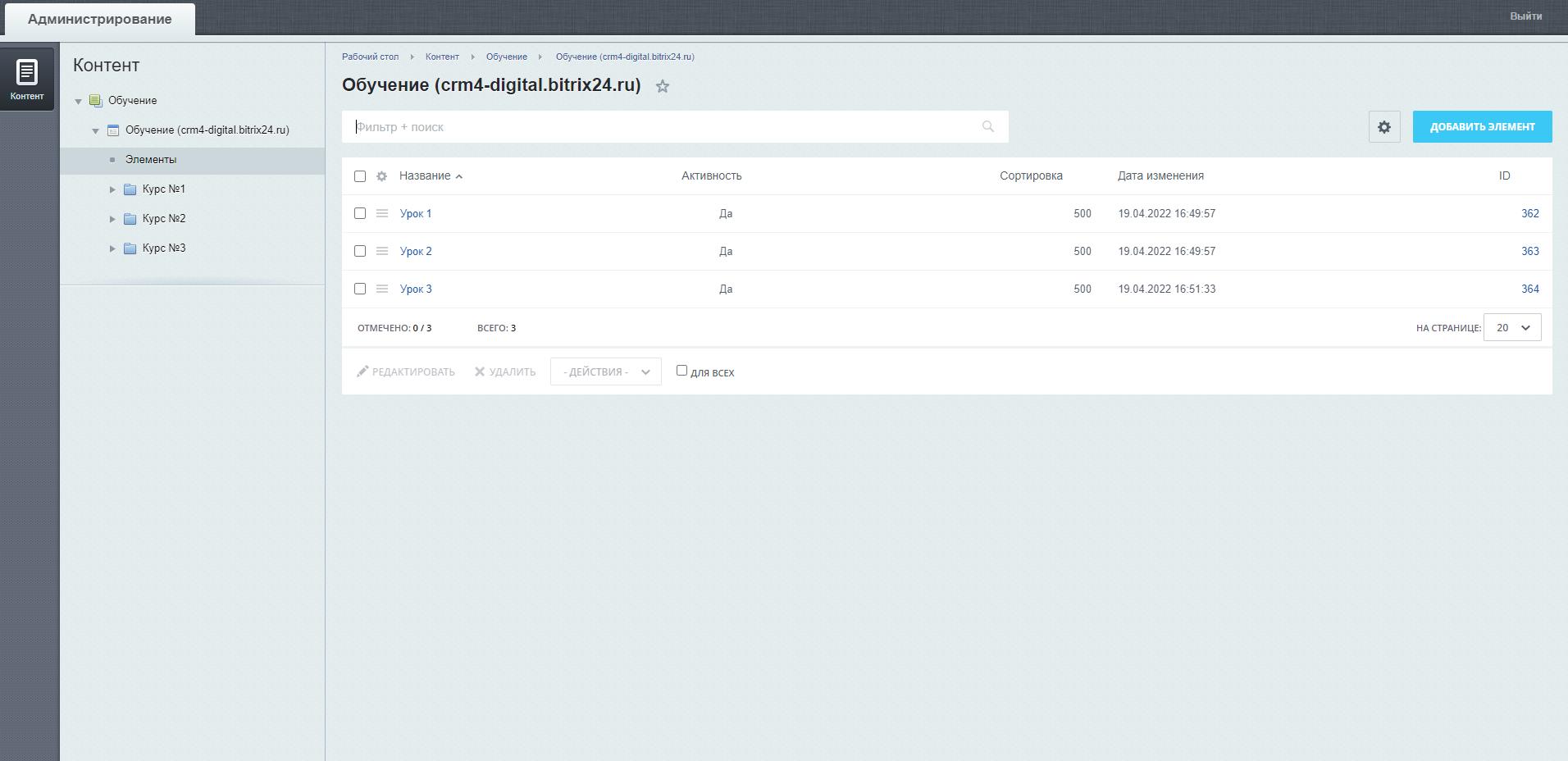Tick the checkbox for Урок 2

point(360,251)
